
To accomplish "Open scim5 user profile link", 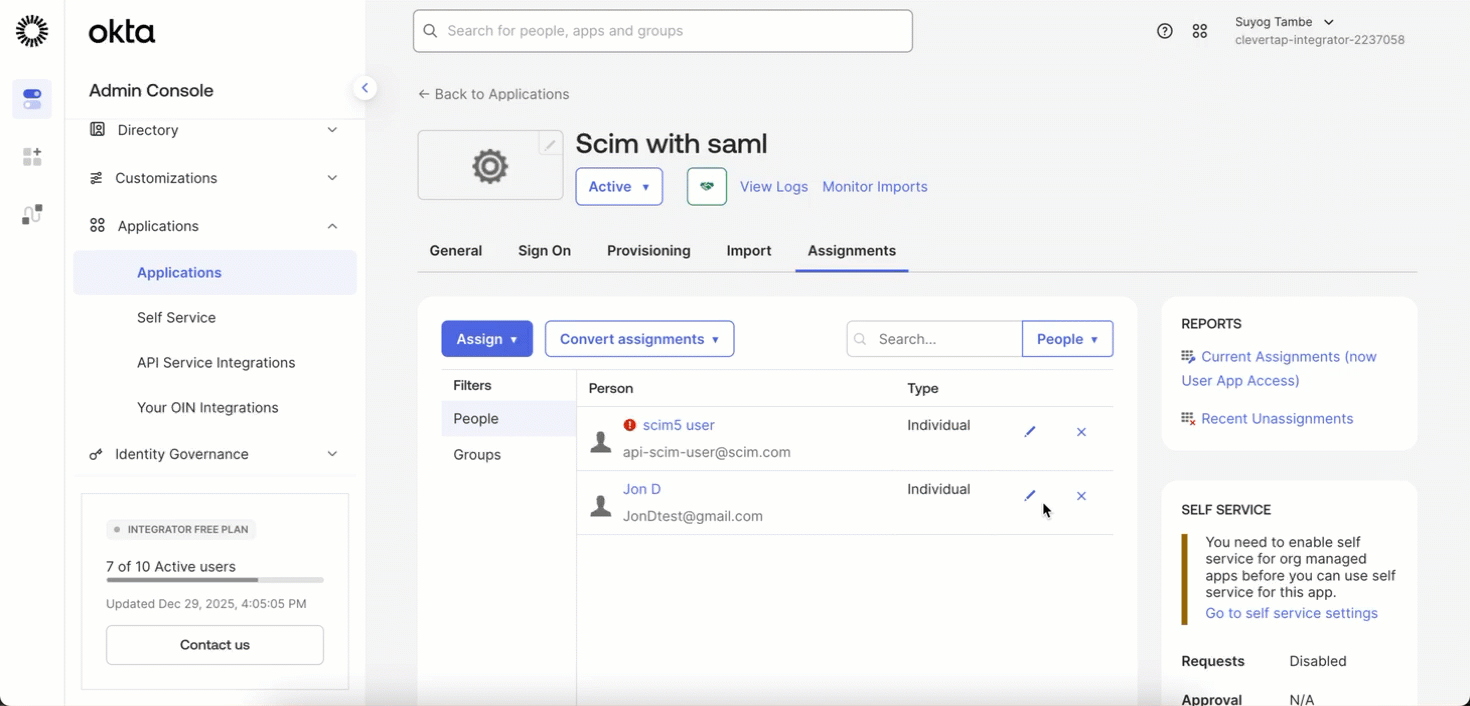I will (679, 425).
